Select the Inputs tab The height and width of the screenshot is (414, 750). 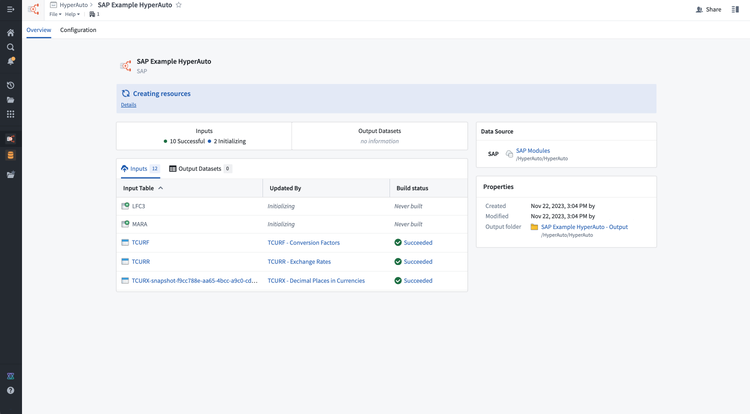[140, 169]
